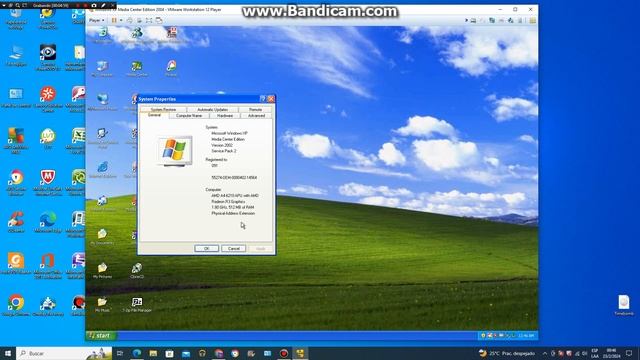
Task: Open the VMware Player menu dropdown
Action: coord(96,20)
